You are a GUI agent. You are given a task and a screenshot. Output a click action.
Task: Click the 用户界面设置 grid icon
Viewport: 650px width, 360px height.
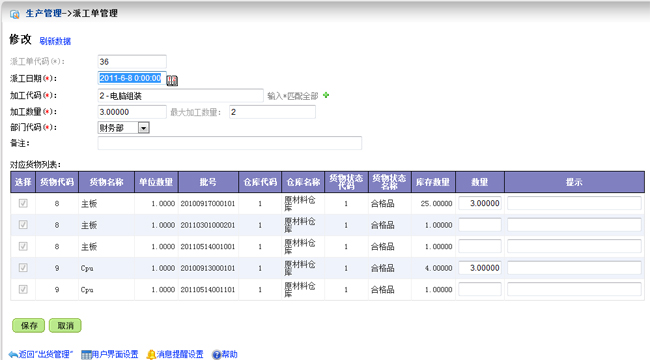pos(86,355)
